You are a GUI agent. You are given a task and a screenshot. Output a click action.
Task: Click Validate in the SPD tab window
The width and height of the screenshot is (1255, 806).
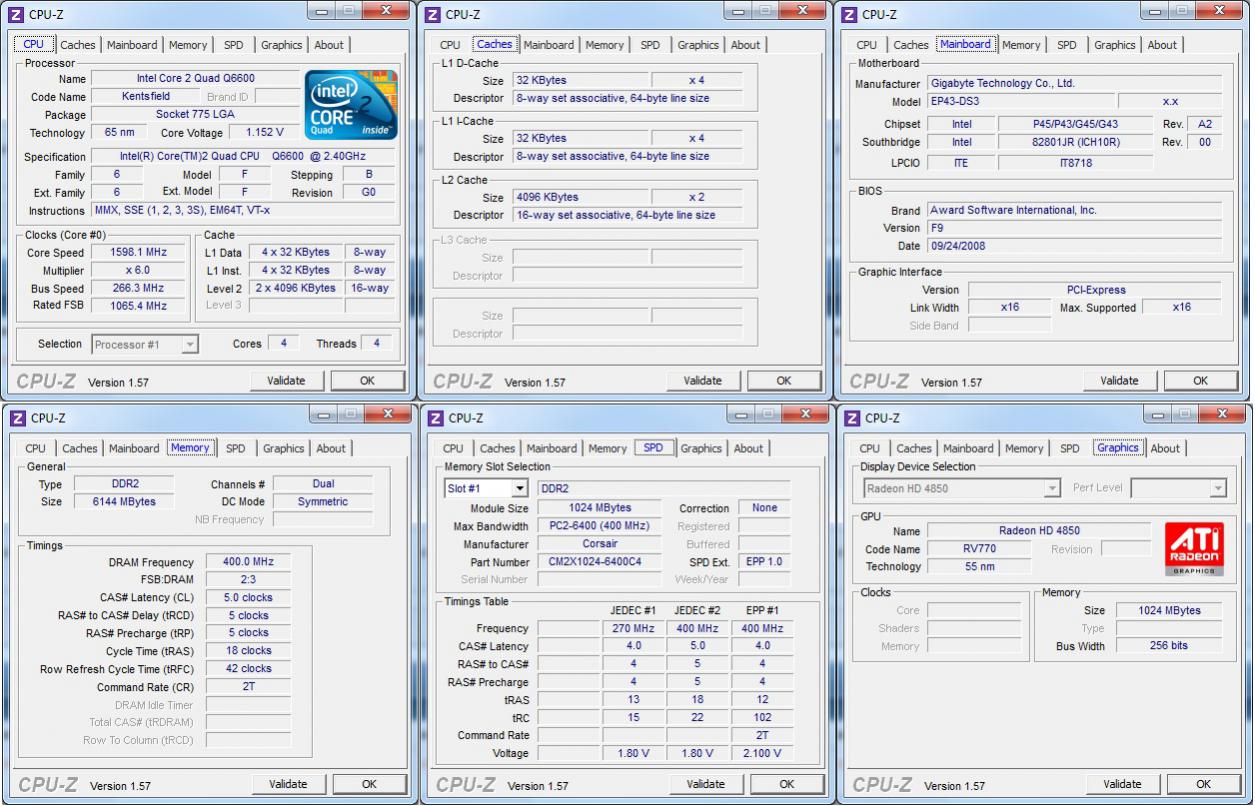706,784
